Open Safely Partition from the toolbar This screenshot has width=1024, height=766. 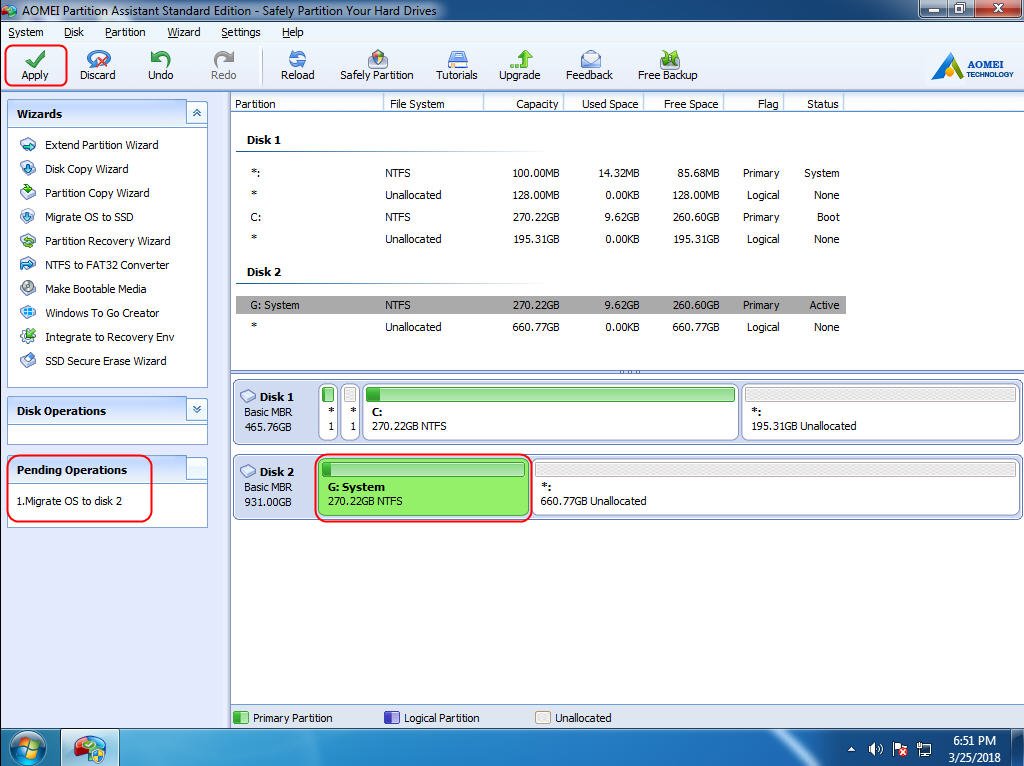pyautogui.click(x=376, y=65)
